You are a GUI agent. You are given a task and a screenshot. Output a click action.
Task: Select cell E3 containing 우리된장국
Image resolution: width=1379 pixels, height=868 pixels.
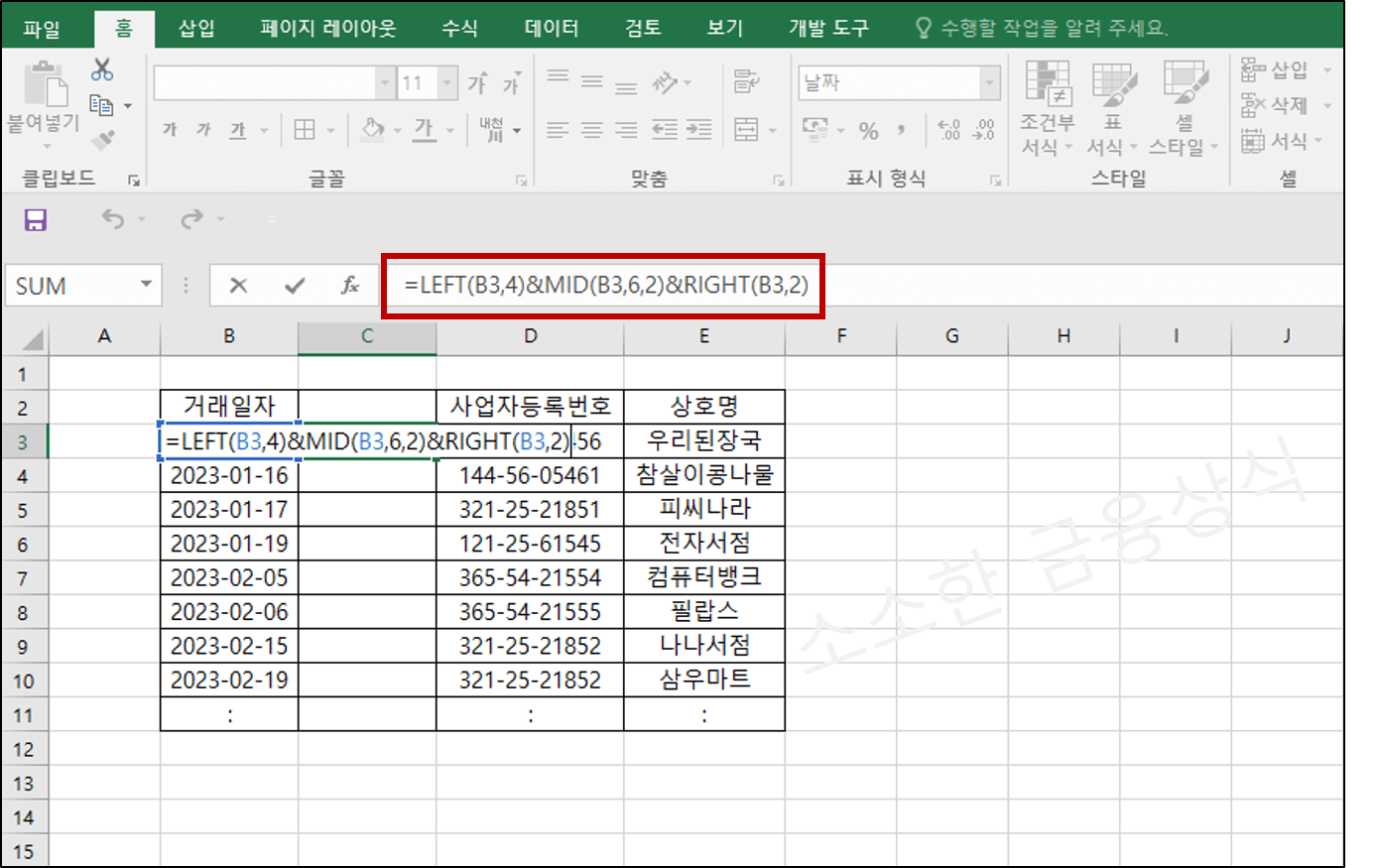[x=704, y=439]
